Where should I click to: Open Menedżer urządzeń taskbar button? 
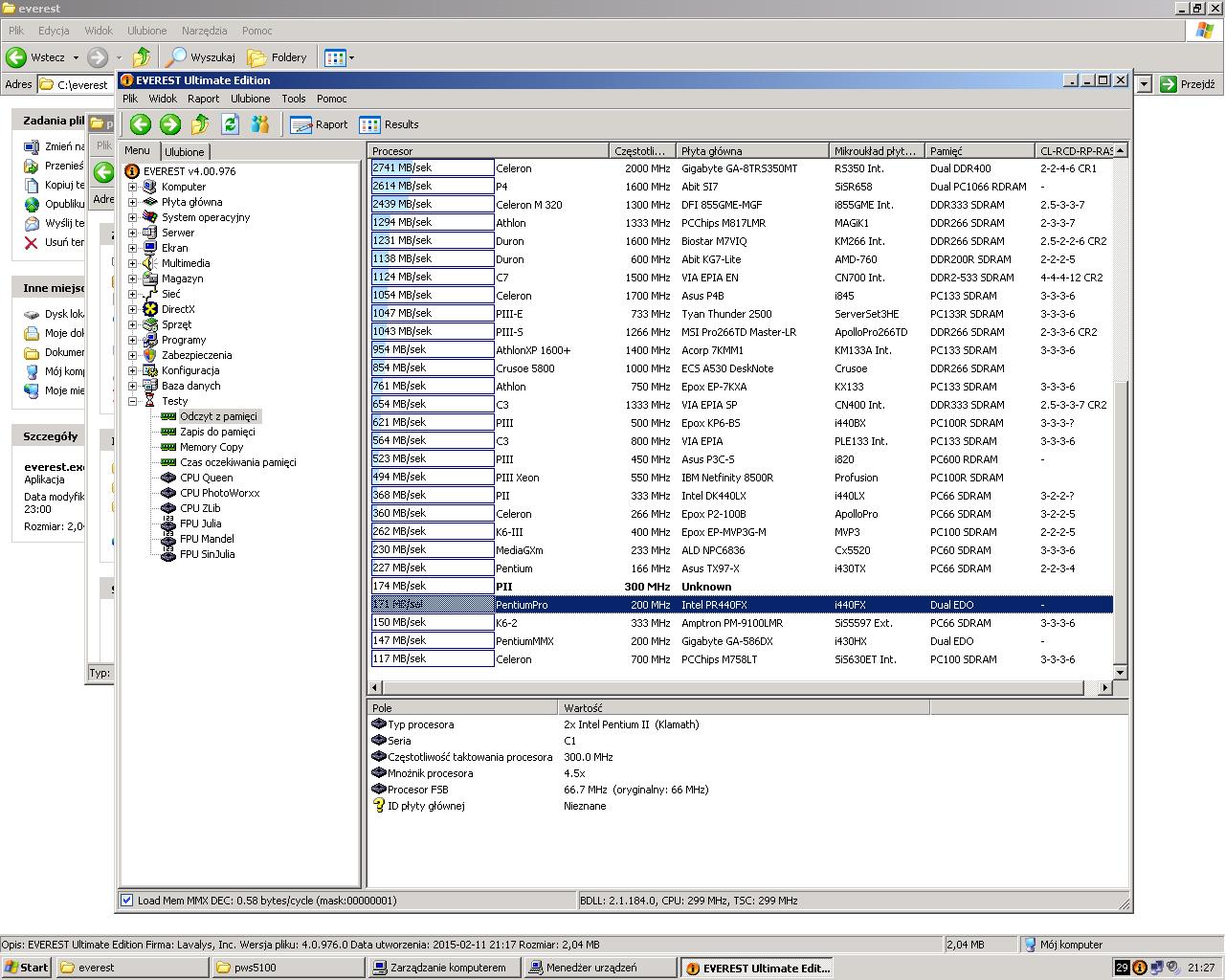point(601,968)
